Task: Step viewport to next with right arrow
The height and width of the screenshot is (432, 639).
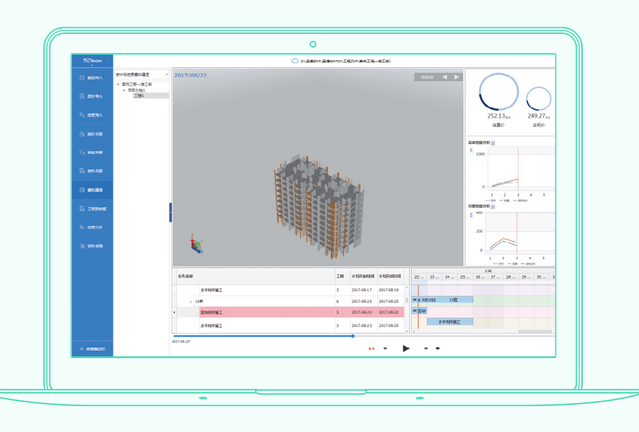Action: tap(456, 77)
